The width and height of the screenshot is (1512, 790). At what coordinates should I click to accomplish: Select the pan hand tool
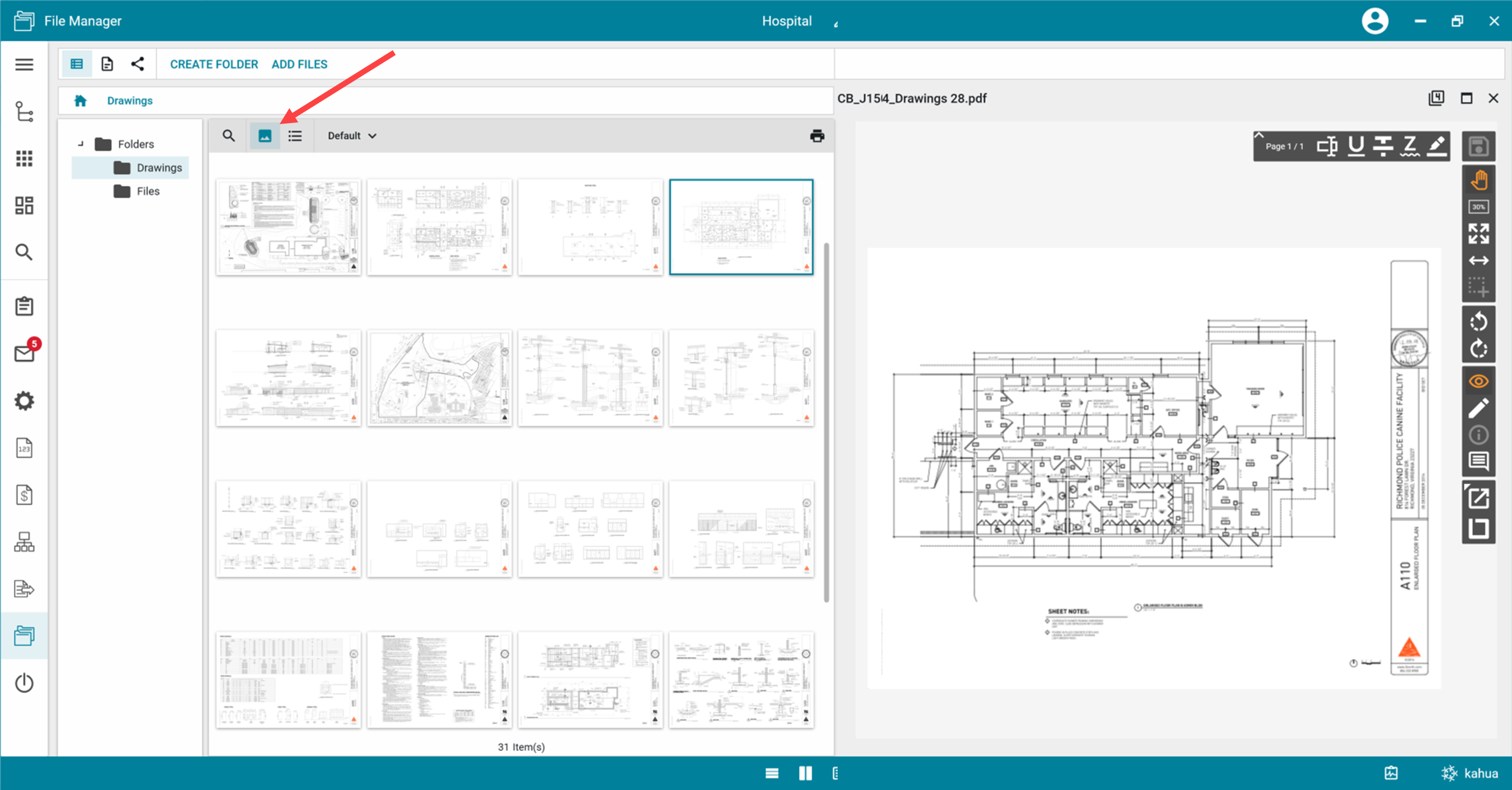pyautogui.click(x=1478, y=179)
